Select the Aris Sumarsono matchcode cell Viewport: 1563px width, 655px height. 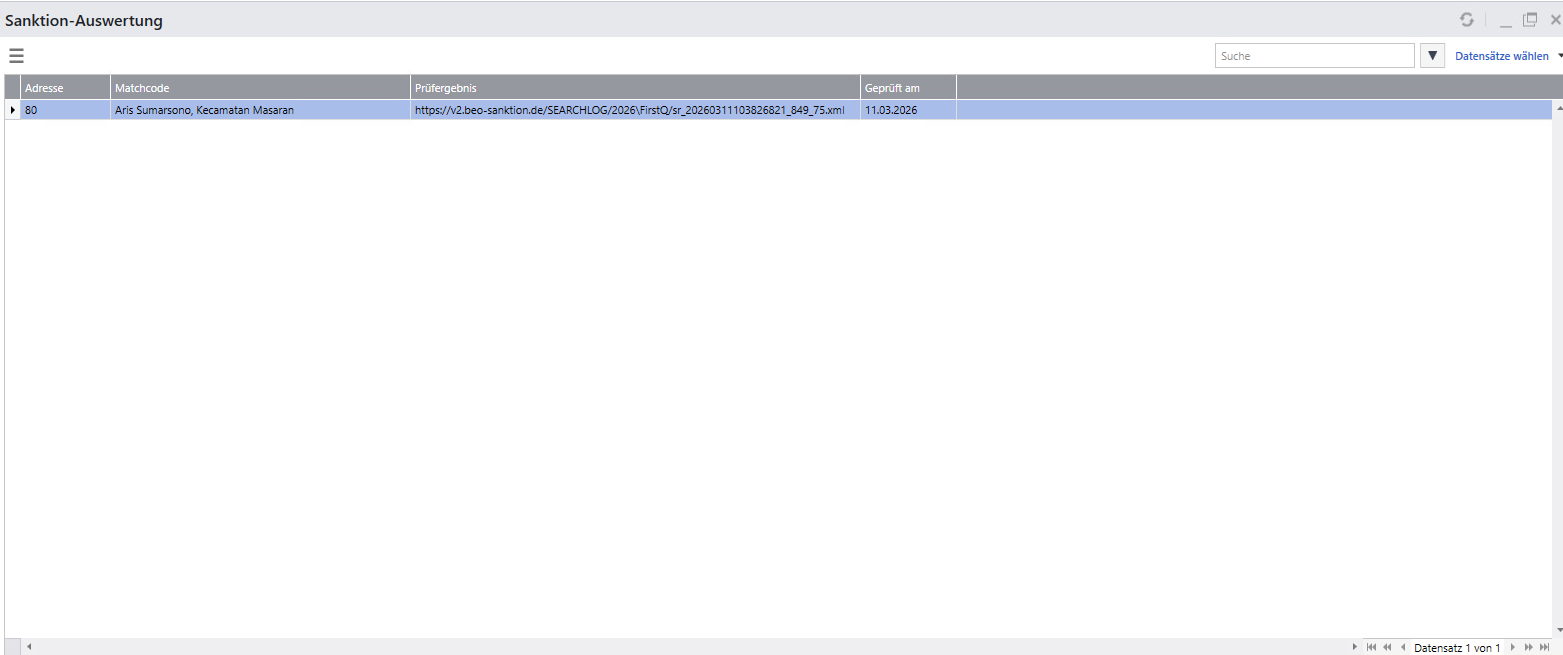tap(260, 110)
